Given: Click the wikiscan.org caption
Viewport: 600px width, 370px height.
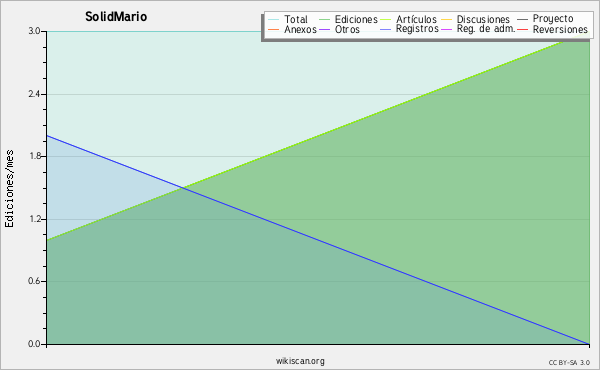Looking at the screenshot, I should click(x=300, y=361).
